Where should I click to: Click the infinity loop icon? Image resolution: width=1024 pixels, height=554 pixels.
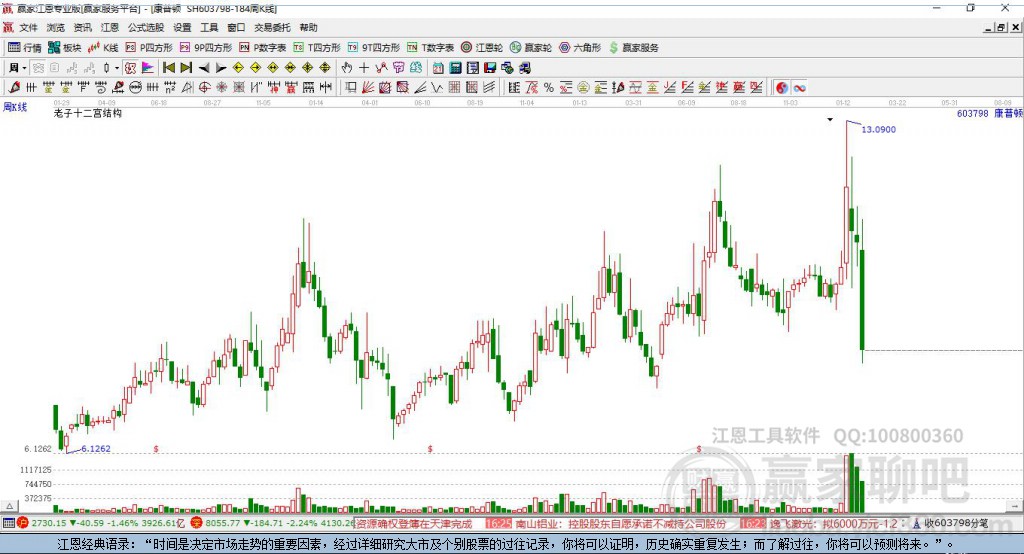799,88
